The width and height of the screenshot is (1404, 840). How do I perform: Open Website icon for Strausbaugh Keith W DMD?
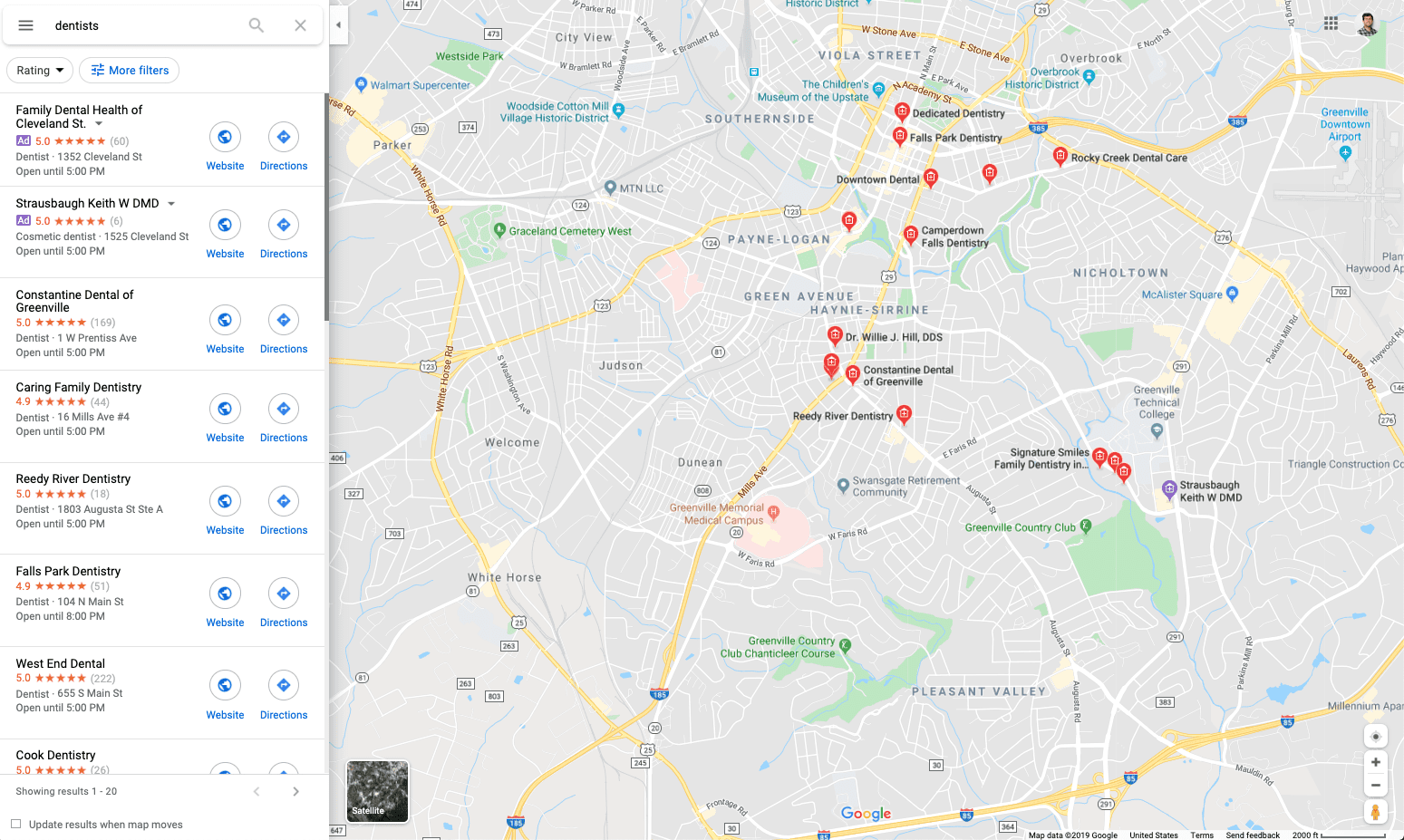[x=225, y=225]
